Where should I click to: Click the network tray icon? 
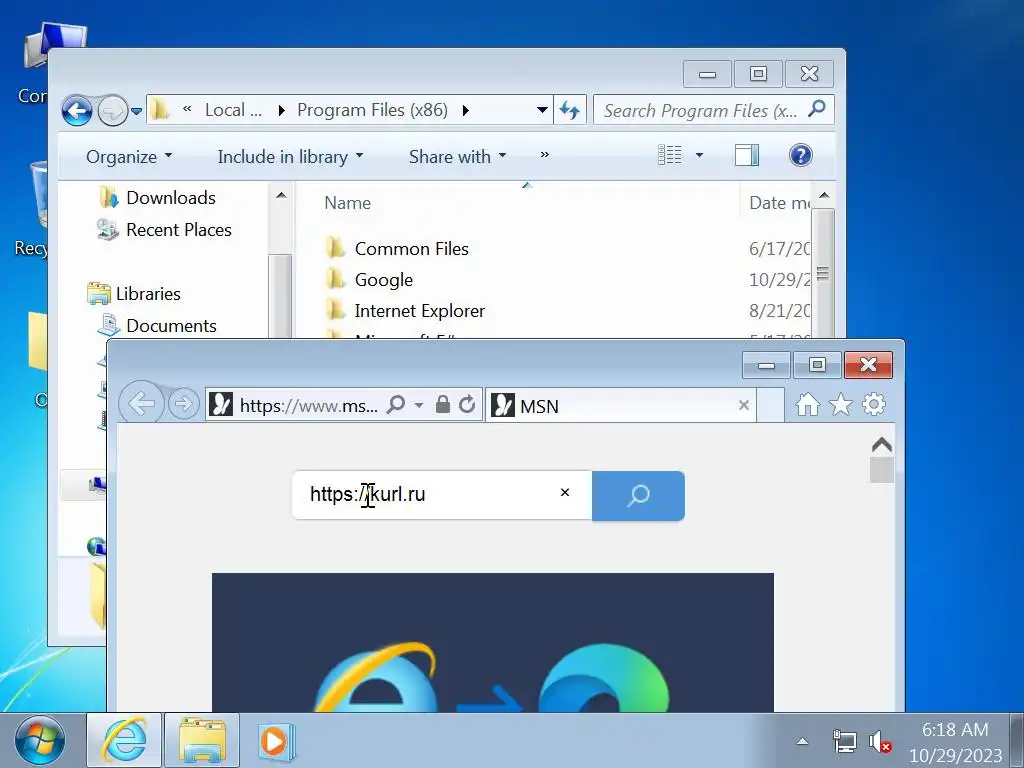point(844,742)
